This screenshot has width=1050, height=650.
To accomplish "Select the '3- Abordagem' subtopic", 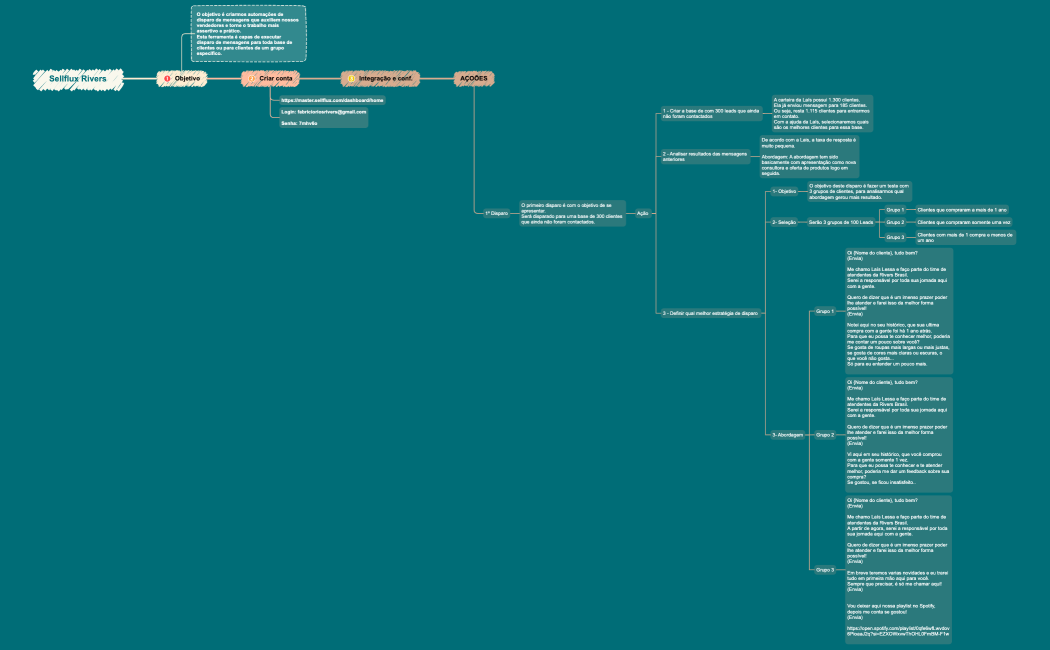I will click(x=787, y=435).
